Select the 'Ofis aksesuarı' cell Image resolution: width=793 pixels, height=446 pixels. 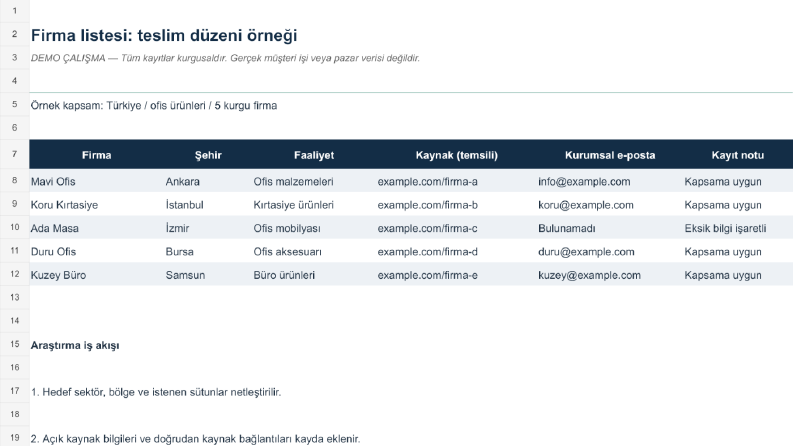pos(287,252)
